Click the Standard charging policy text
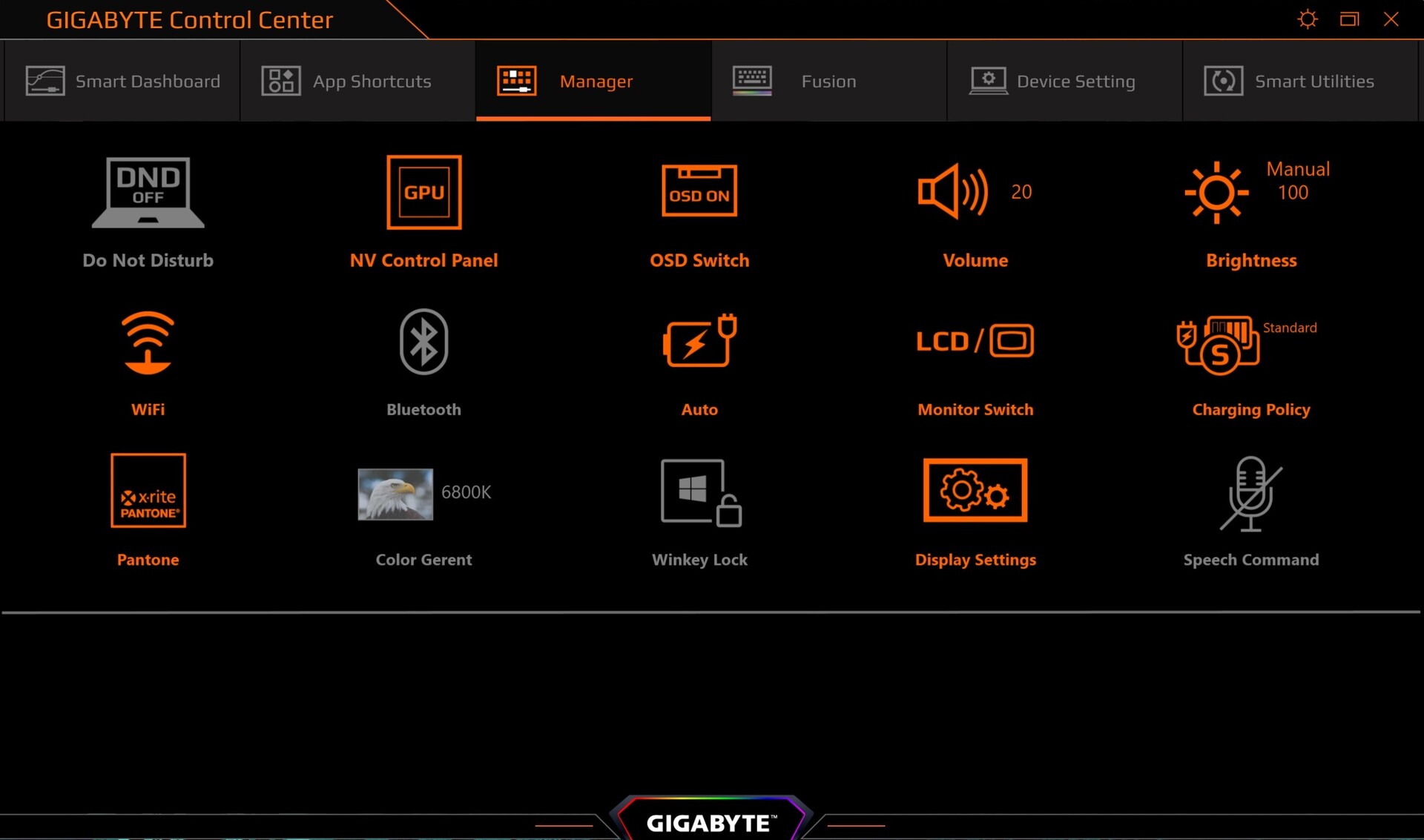Image resolution: width=1424 pixels, height=840 pixels. coord(1290,328)
